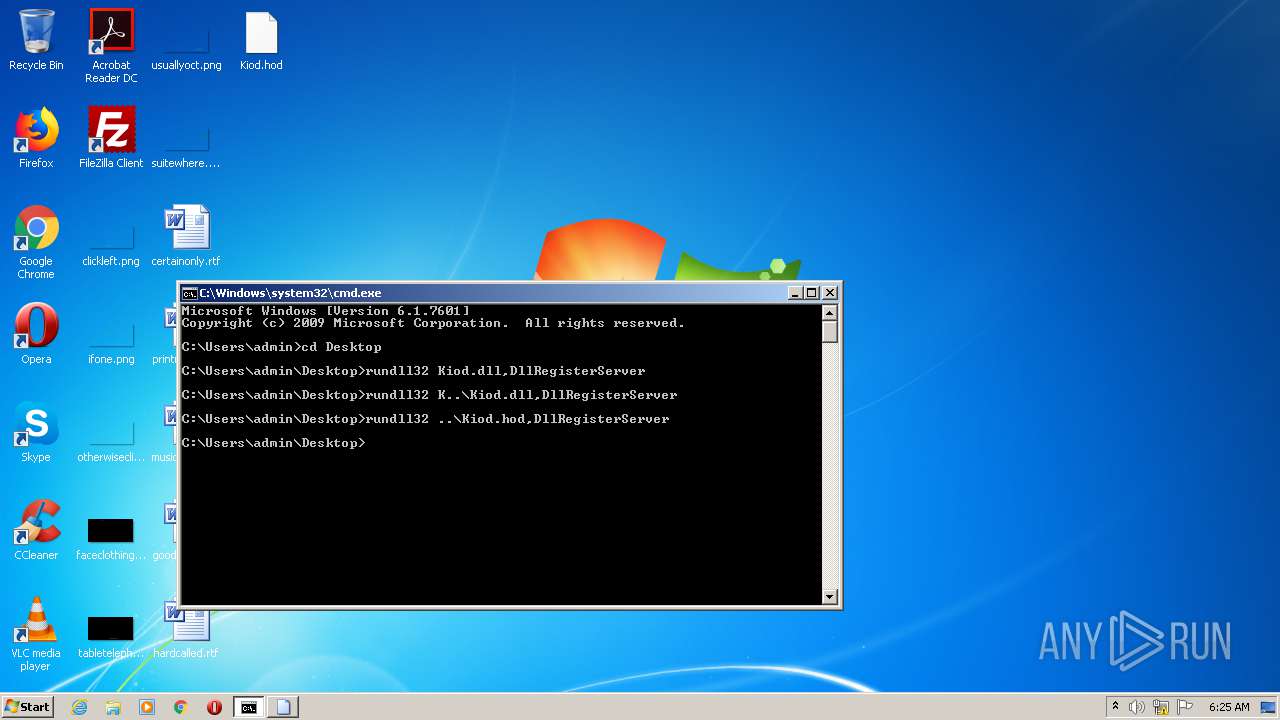The width and height of the screenshot is (1280, 720).
Task: Click the 'cd Desktop' command line
Action: click(282, 347)
